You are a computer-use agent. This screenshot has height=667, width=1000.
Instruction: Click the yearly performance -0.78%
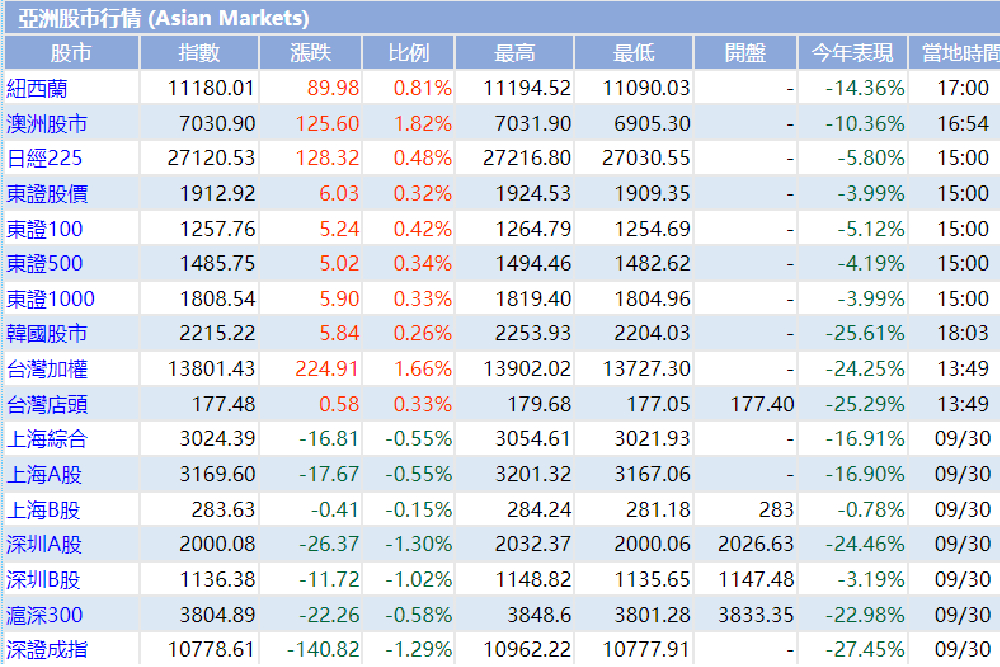871,509
